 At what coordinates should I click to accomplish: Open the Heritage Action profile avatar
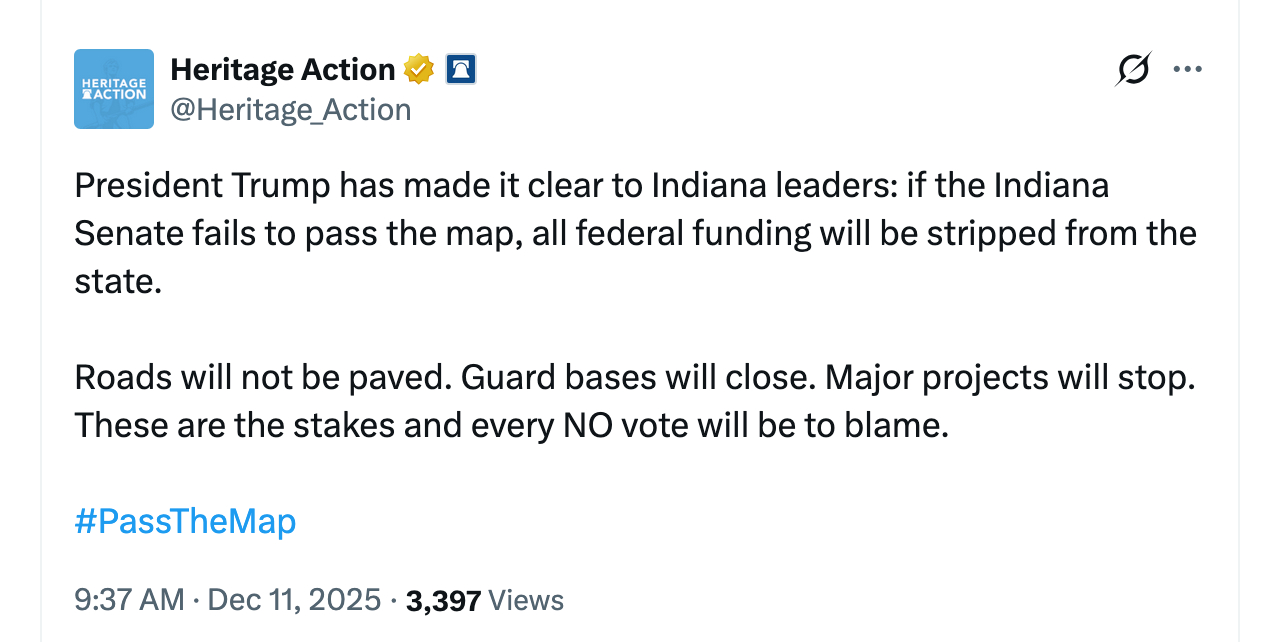(x=114, y=89)
